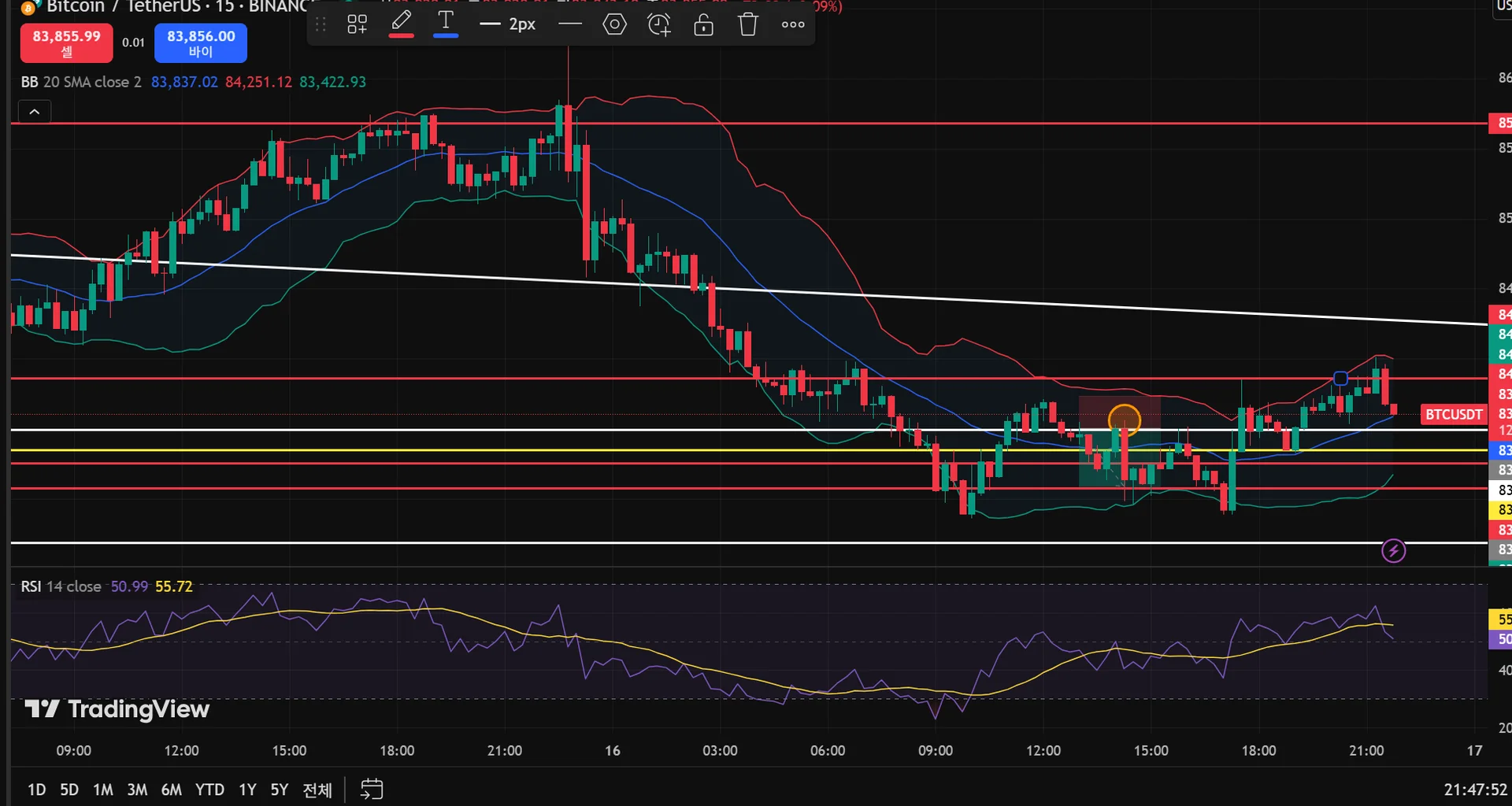Image resolution: width=1512 pixels, height=806 pixels.
Task: Toggle the drawing lock icon
Action: (x=703, y=24)
